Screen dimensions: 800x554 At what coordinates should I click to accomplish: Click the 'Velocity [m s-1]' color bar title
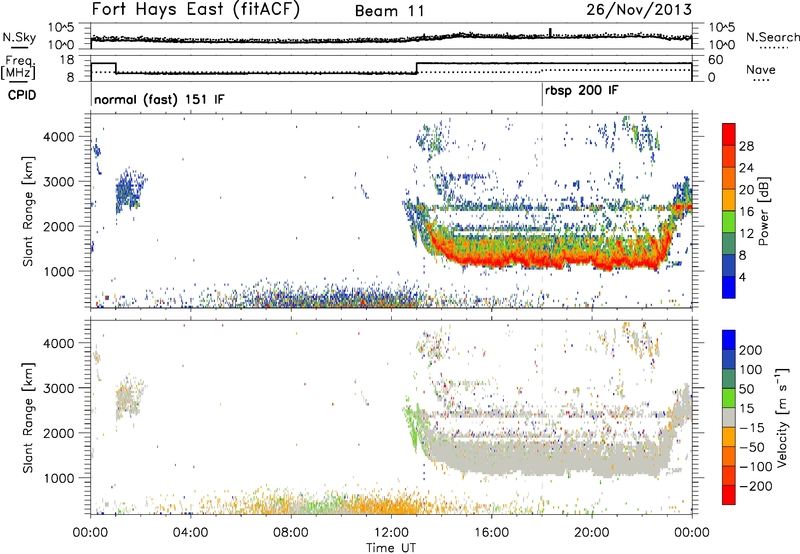point(783,417)
